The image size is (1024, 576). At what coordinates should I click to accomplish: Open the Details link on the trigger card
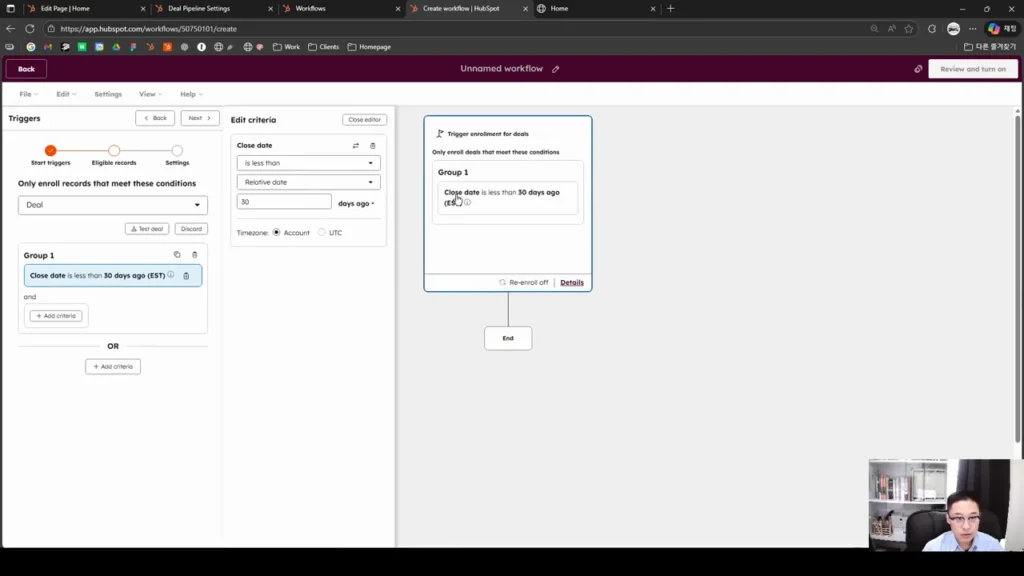pos(572,283)
